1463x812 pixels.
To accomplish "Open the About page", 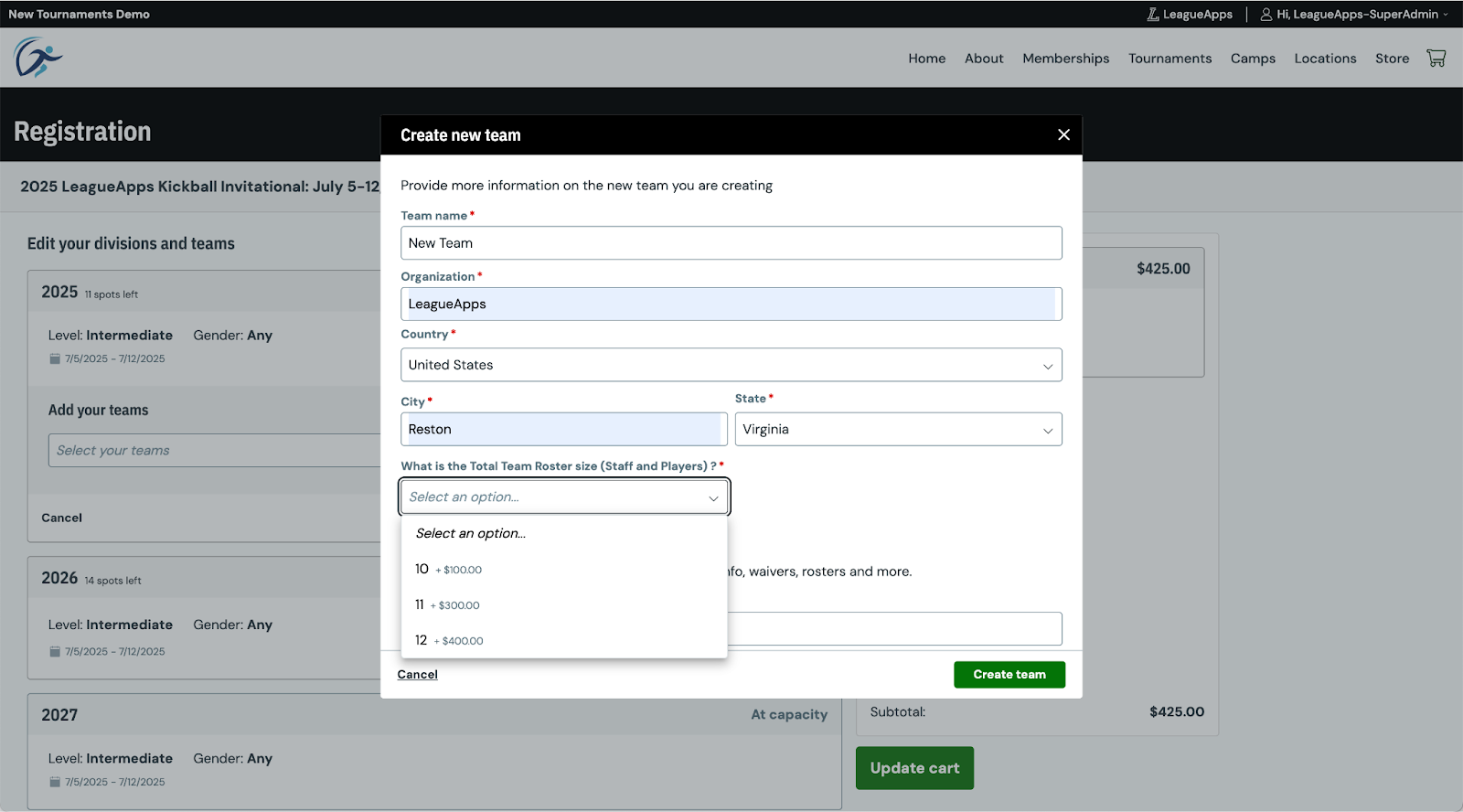I will pyautogui.click(x=984, y=59).
